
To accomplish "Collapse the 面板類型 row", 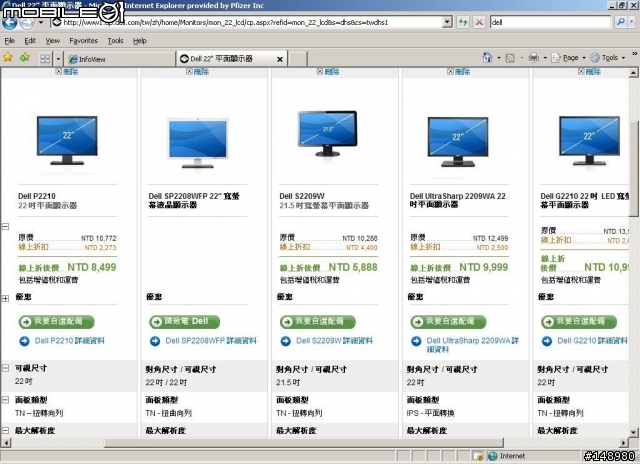I will click(x=6, y=400).
